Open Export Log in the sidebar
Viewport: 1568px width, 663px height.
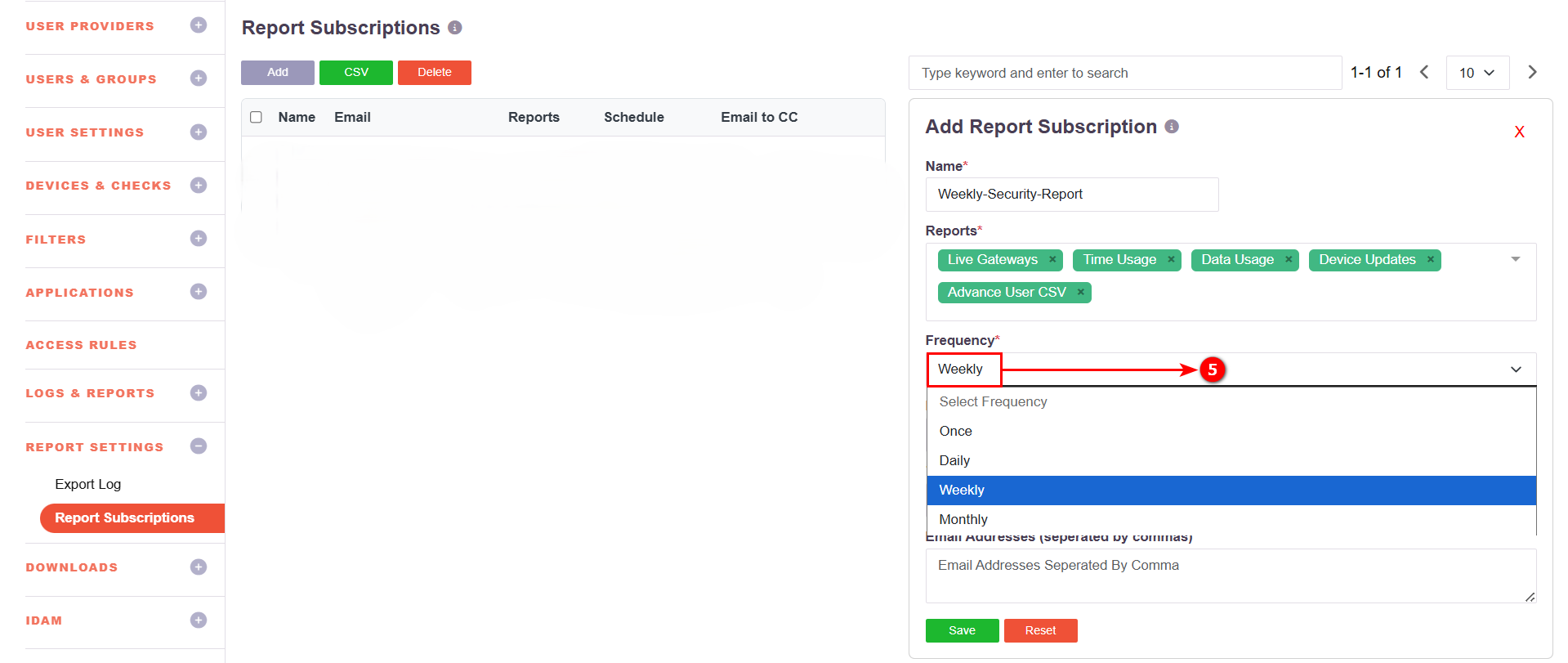click(87, 484)
